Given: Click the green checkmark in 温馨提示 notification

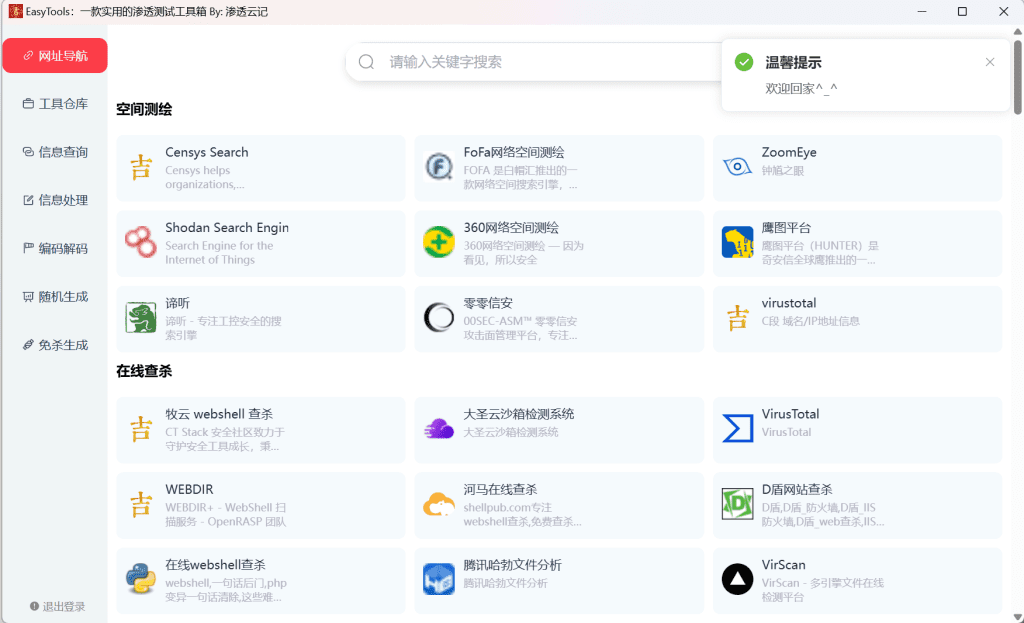Looking at the screenshot, I should coord(744,62).
